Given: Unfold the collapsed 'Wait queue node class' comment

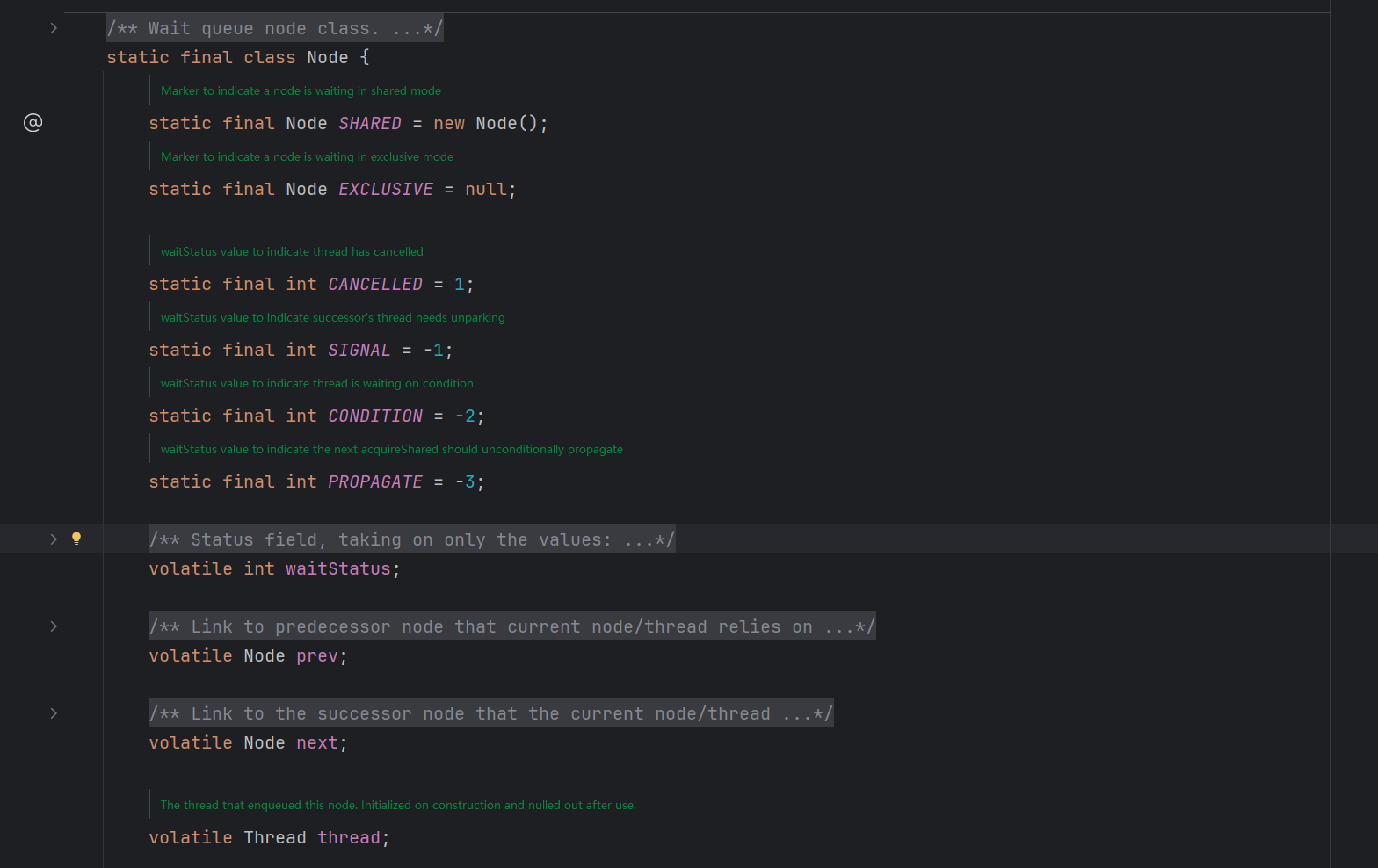Looking at the screenshot, I should pos(274,29).
